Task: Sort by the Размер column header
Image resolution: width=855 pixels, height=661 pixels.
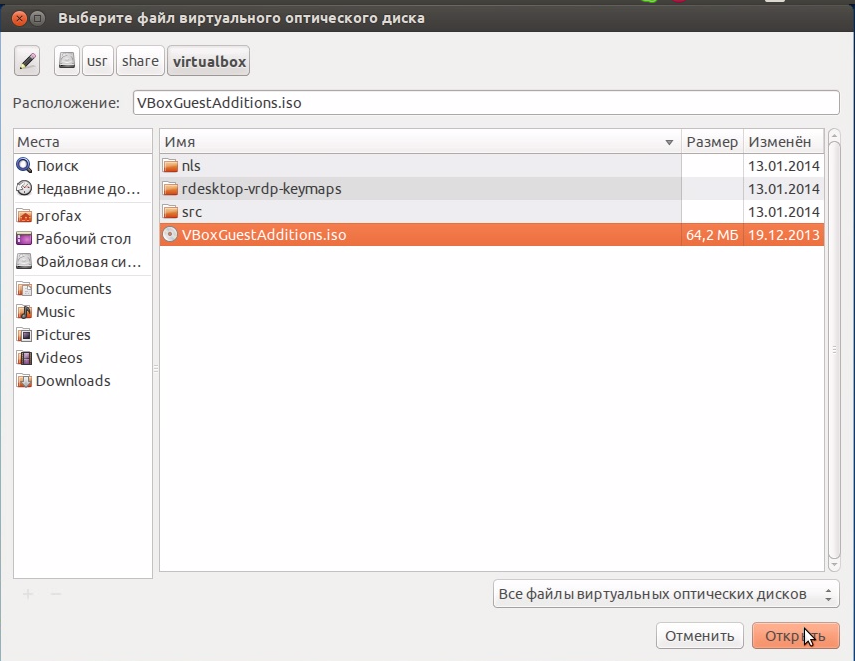Action: 712,142
